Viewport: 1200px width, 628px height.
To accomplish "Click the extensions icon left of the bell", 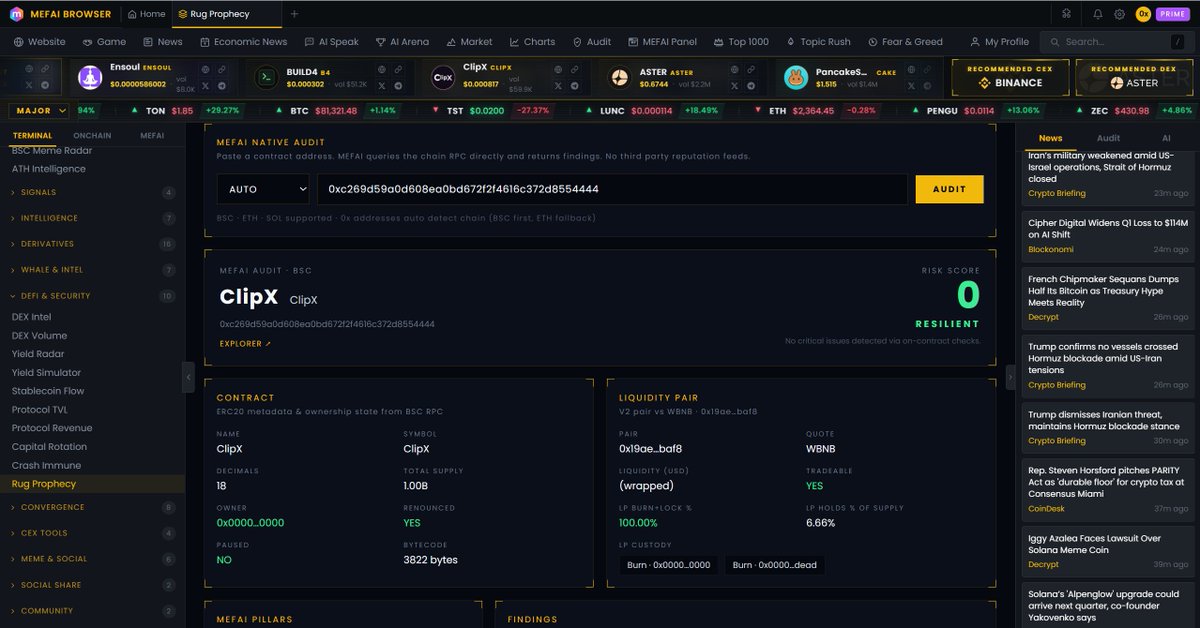I will click(x=1067, y=14).
